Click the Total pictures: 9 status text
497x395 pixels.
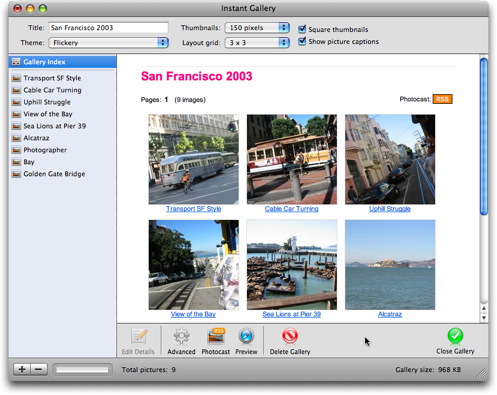tap(149, 370)
